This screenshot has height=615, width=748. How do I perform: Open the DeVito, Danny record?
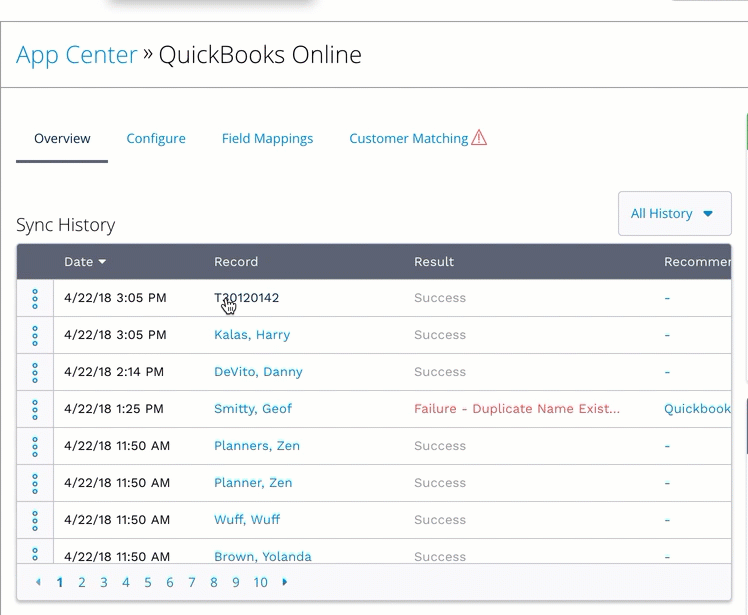[258, 372]
